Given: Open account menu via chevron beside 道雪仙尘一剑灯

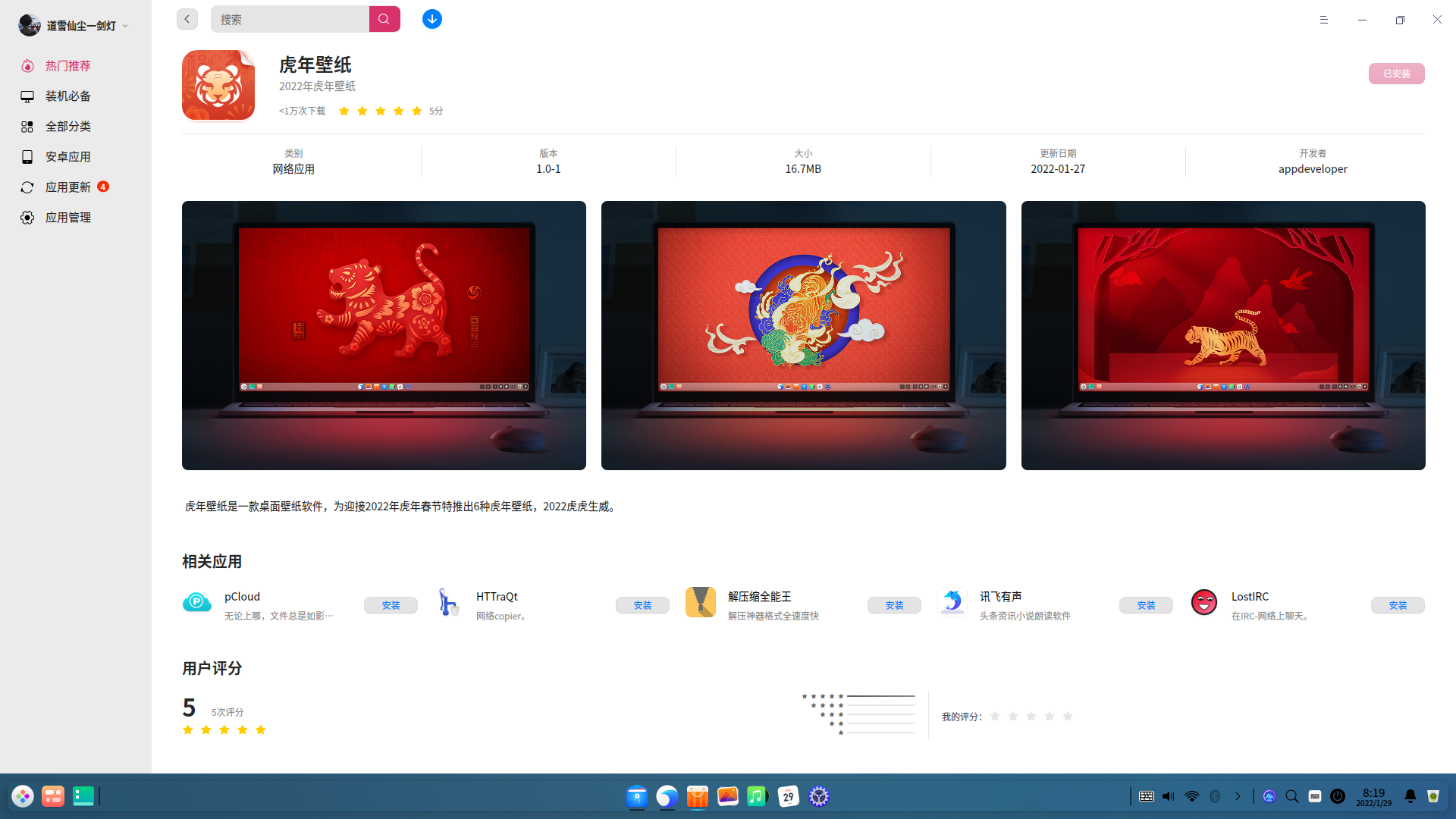Looking at the screenshot, I should [x=126, y=25].
